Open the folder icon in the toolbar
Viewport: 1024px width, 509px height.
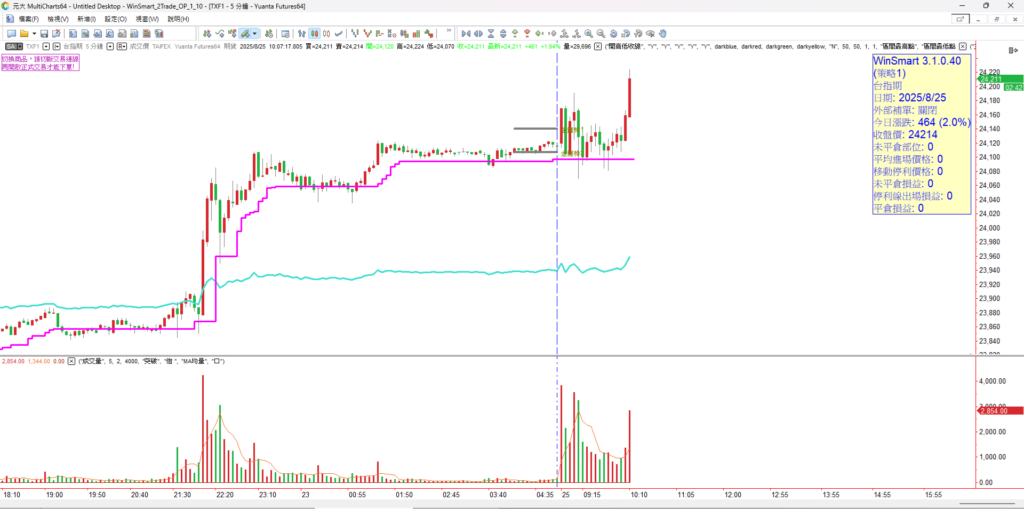pyautogui.click(x=22, y=33)
